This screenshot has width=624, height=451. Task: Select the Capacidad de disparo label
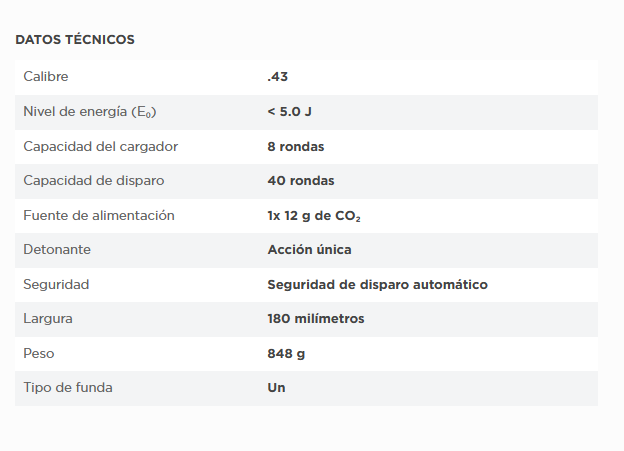[94, 181]
